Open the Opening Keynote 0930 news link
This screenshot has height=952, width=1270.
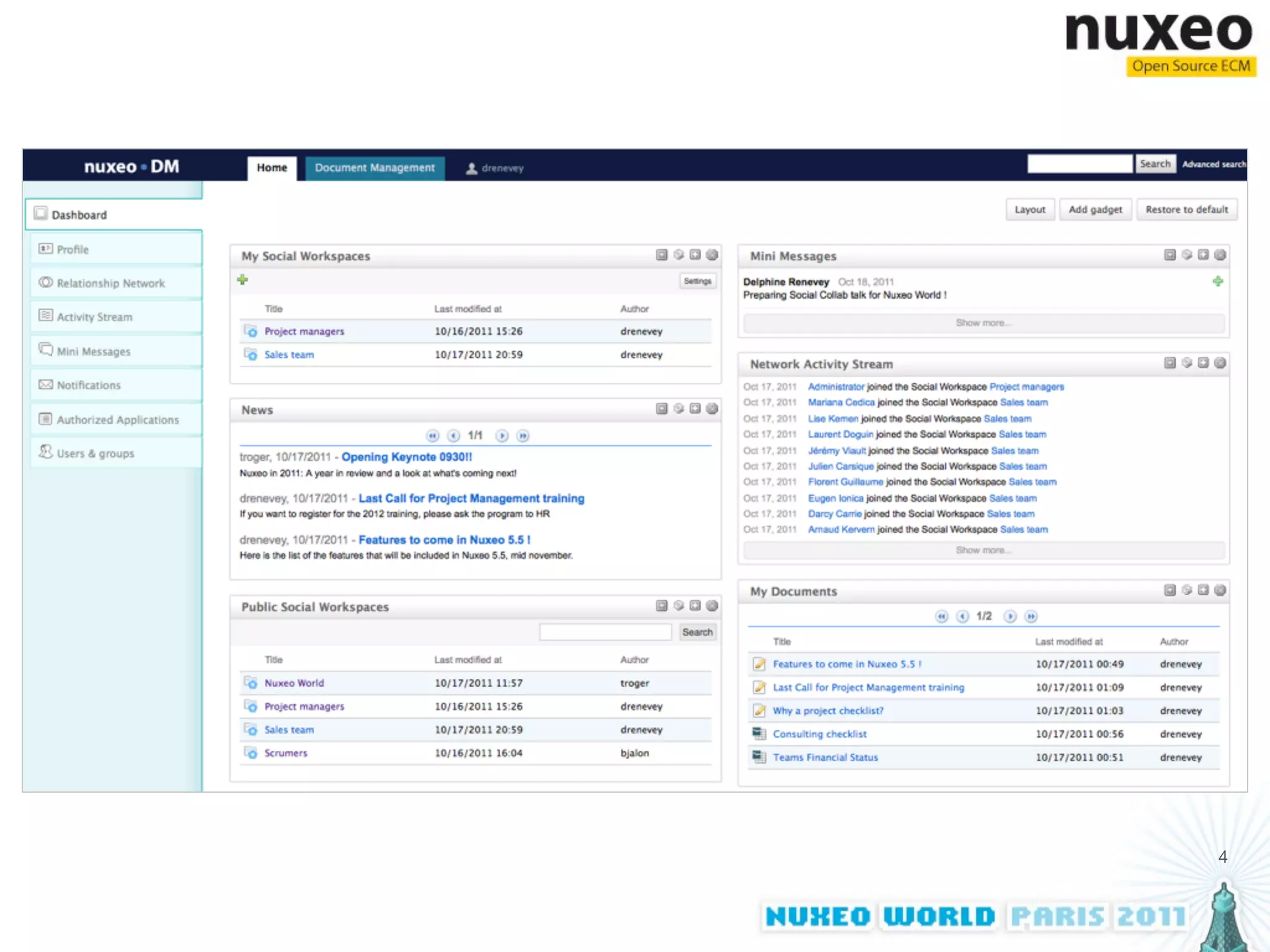(406, 457)
